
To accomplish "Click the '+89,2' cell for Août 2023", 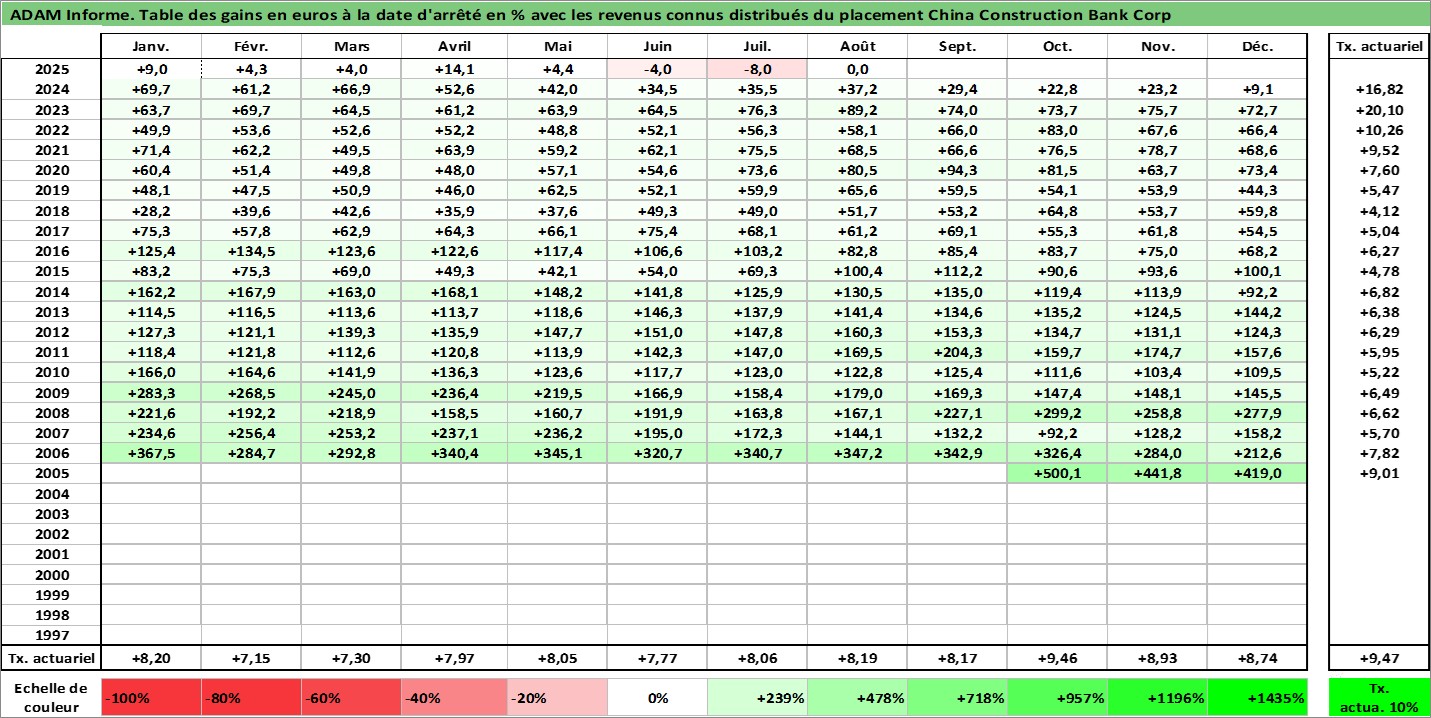I will (x=857, y=110).
